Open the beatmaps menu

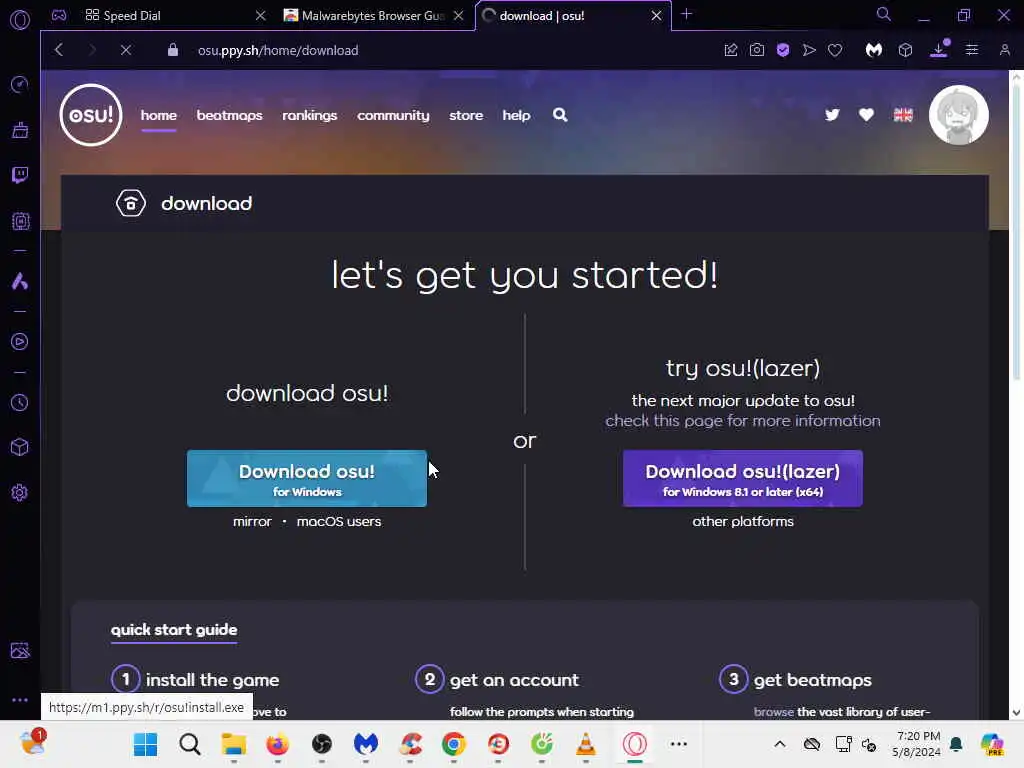click(x=229, y=115)
